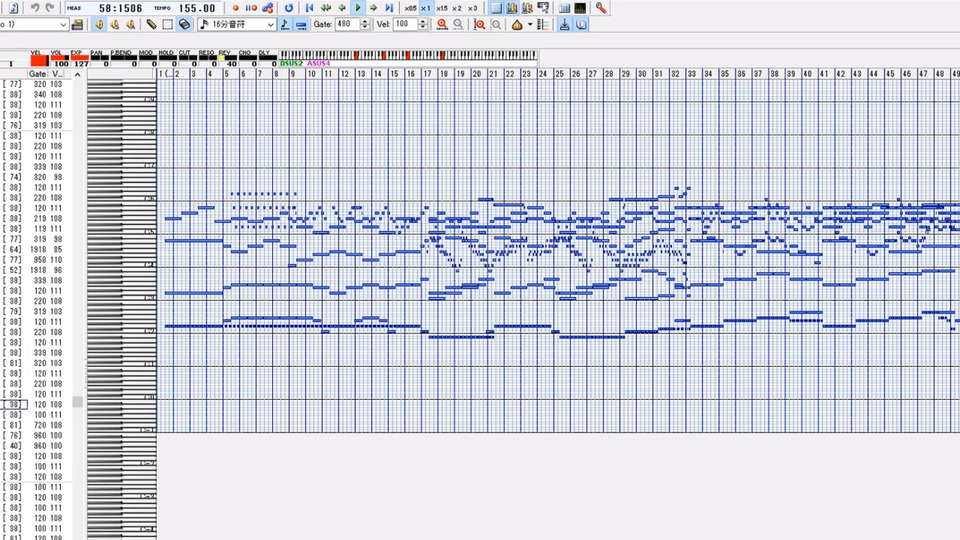Set playback speed to x0.5

click(410, 9)
